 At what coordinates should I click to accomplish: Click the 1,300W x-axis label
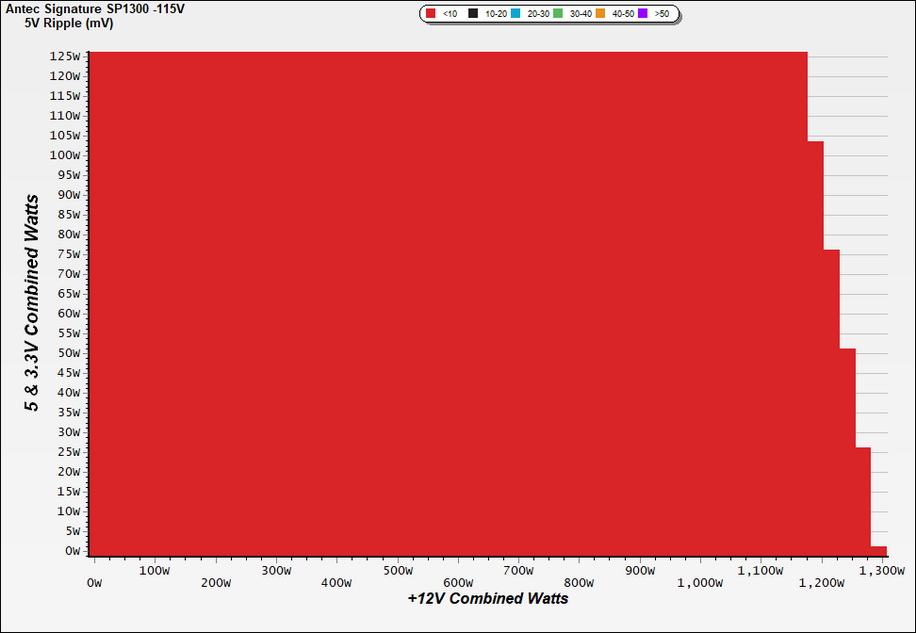click(x=882, y=571)
